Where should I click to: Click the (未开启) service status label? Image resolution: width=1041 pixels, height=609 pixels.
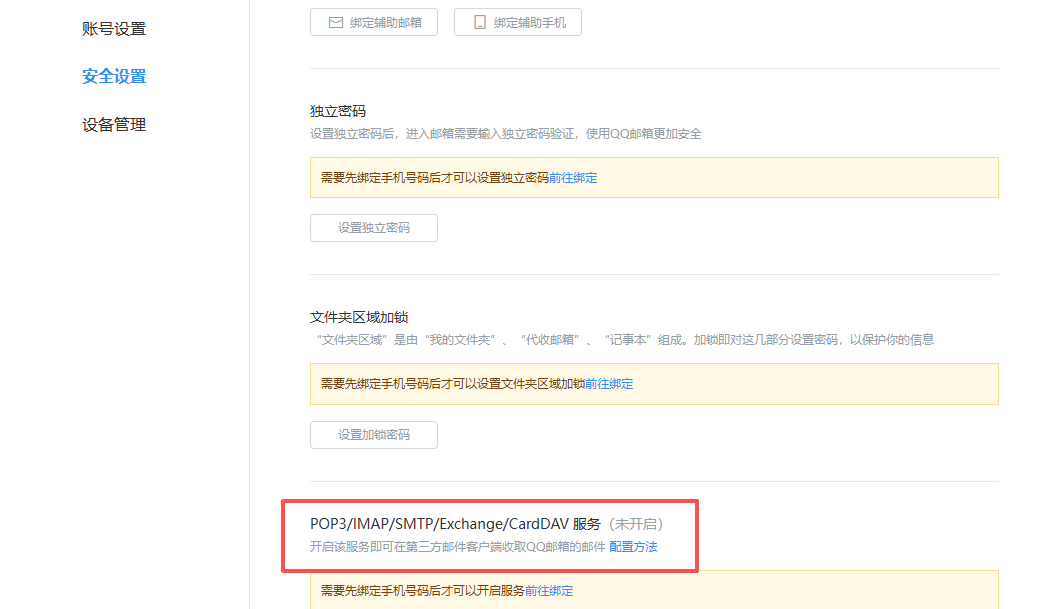636,524
